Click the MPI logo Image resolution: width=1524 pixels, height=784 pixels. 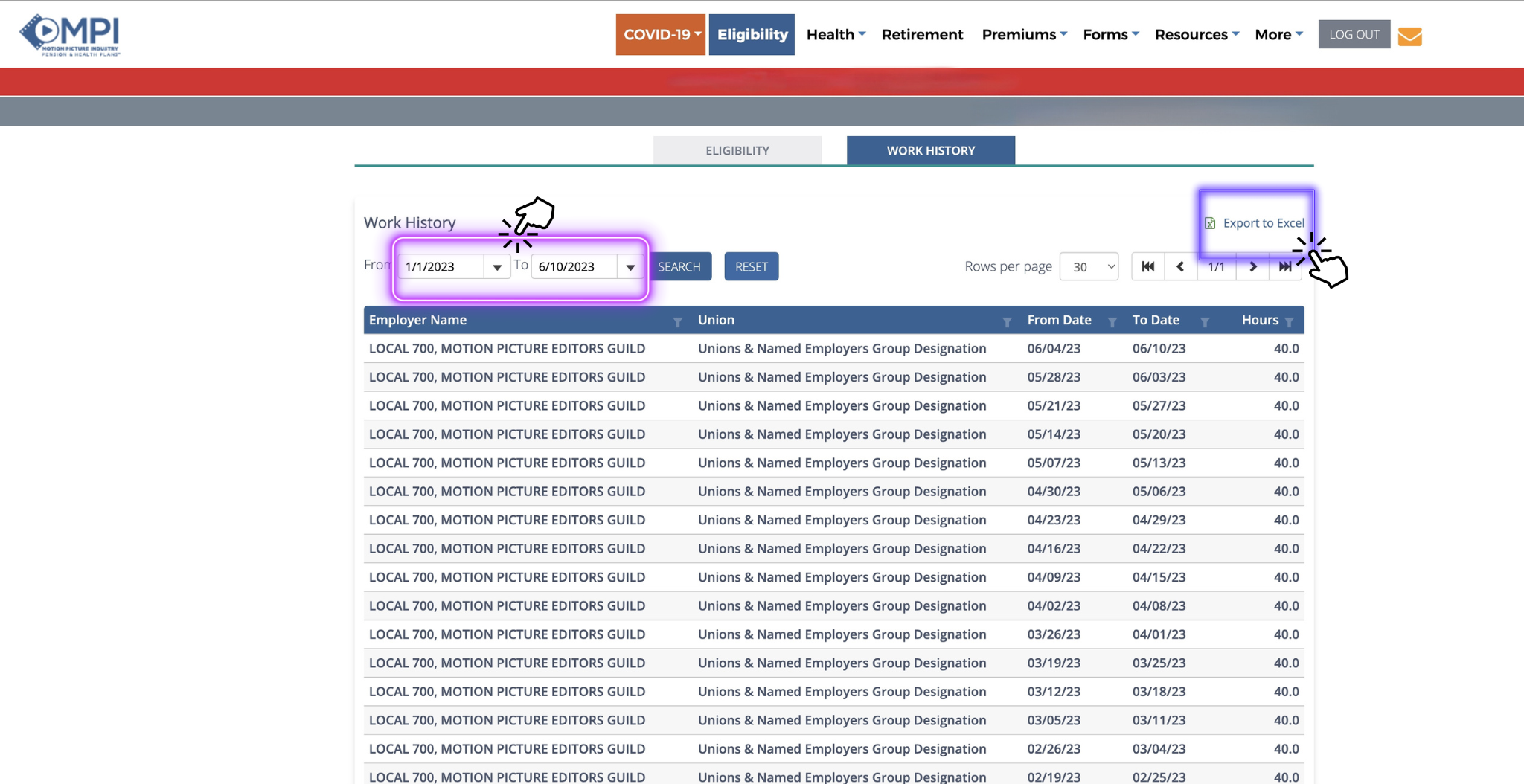coord(70,34)
